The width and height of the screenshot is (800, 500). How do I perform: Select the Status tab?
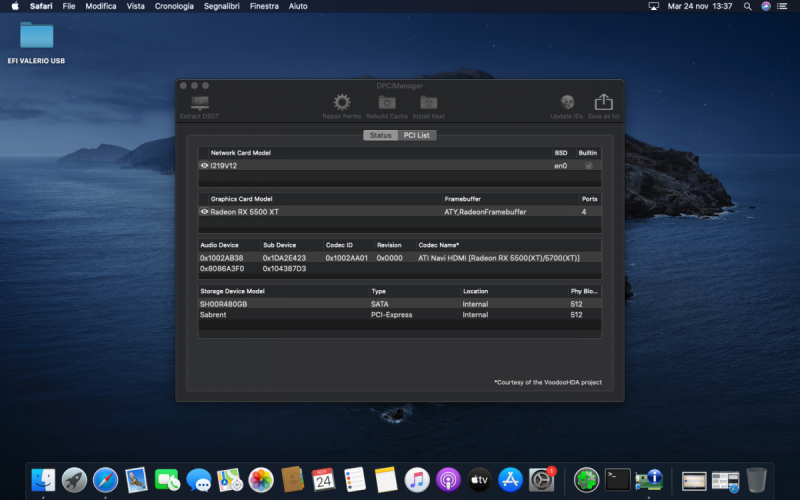(380, 135)
